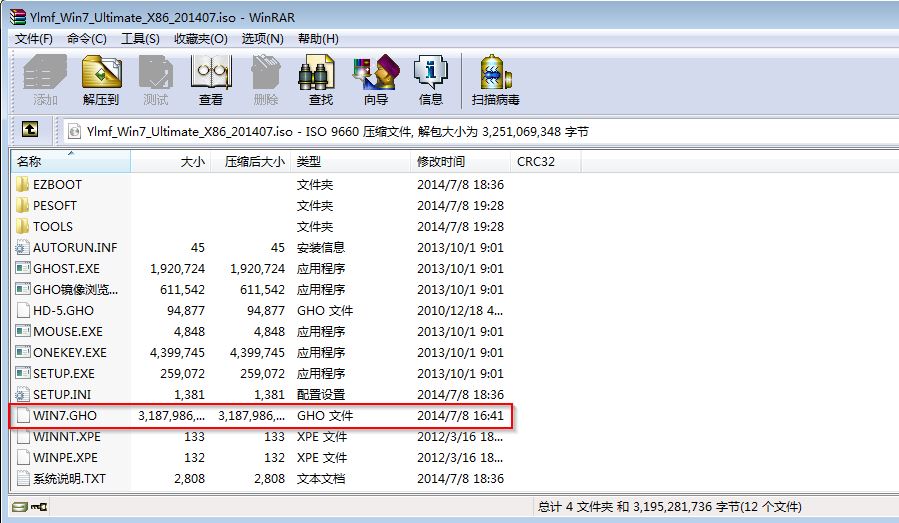This screenshot has height=523, width=899.
Task: Click the 2010/12/18 date of HD-5.GHO
Action: coord(460,311)
